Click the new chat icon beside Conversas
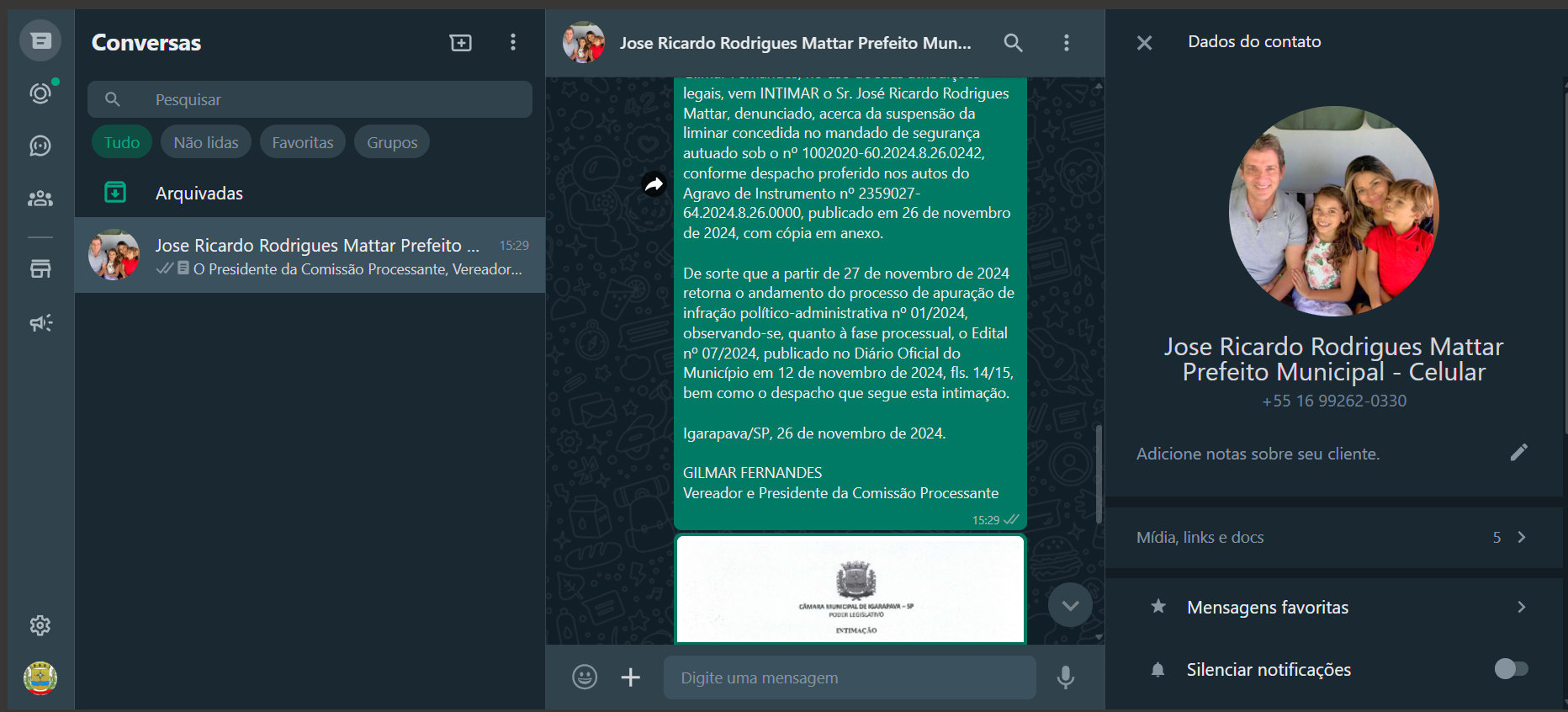 coord(460,43)
